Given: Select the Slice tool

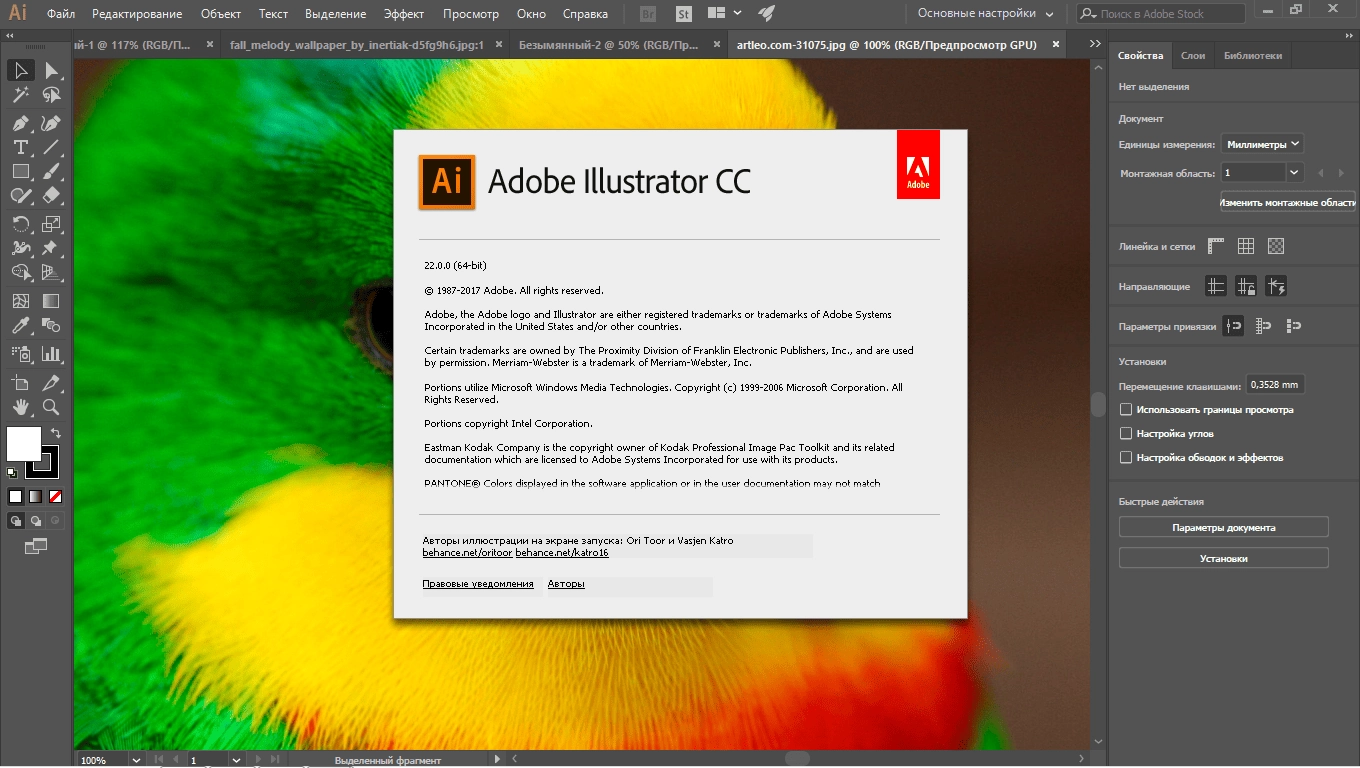Looking at the screenshot, I should pos(51,383).
